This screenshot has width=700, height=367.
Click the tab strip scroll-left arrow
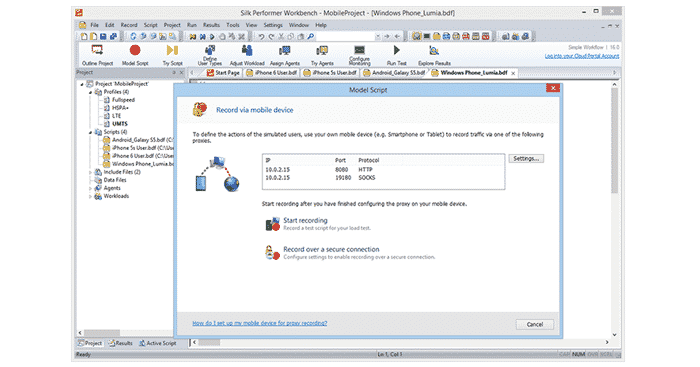[x=192, y=72]
